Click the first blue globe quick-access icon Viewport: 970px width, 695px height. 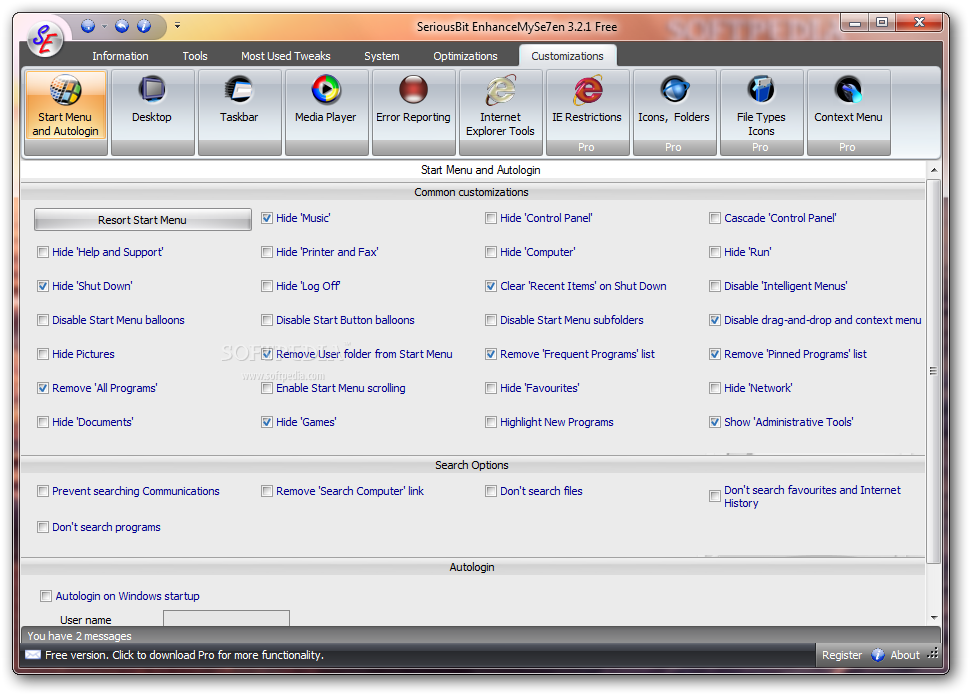[88, 26]
